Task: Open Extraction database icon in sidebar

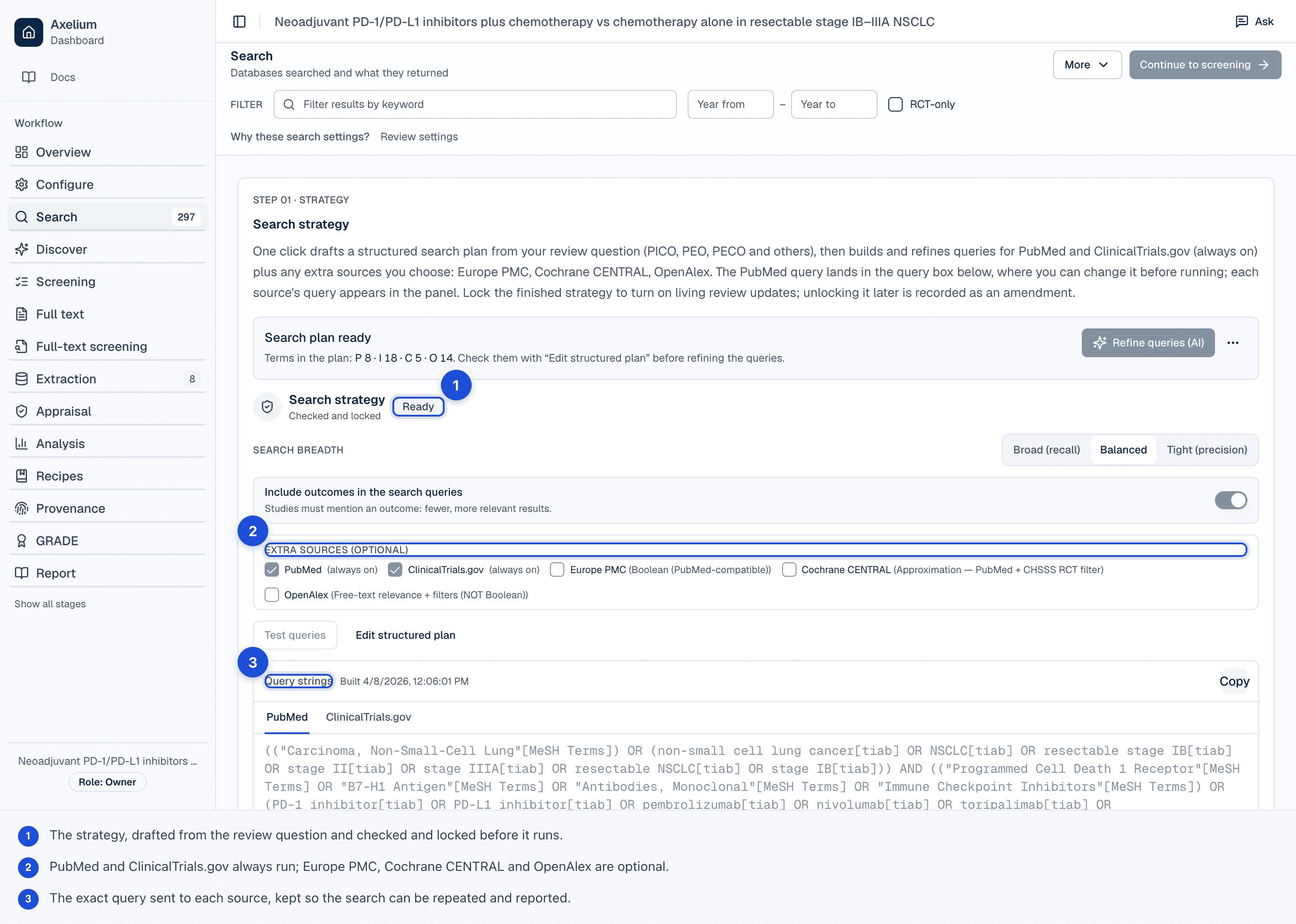Action: pos(22,379)
